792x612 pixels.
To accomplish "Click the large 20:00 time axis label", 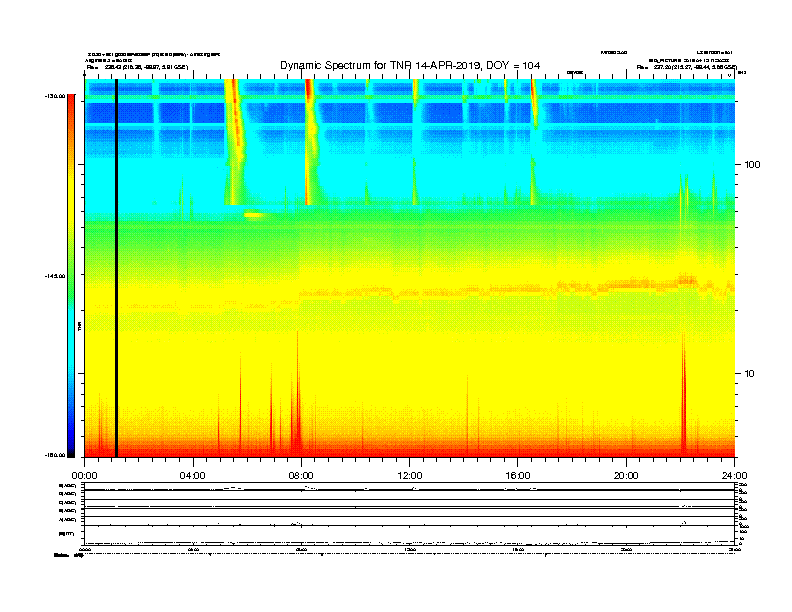I will (x=626, y=476).
